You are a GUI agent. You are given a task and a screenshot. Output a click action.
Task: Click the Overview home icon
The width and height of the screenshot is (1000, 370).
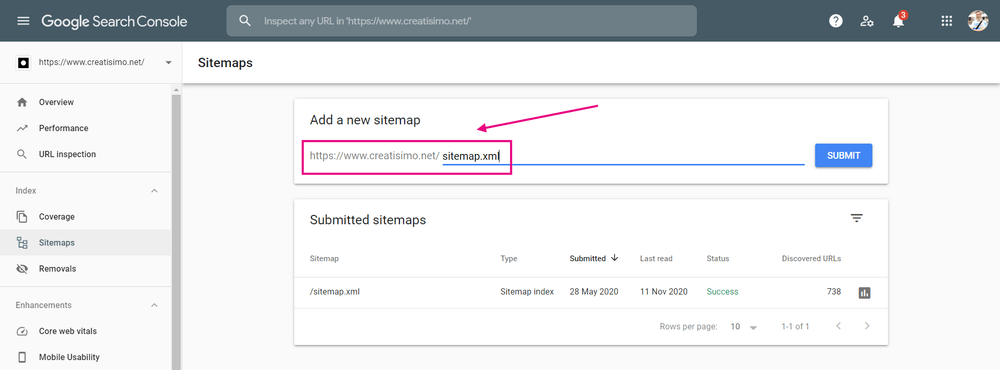tap(22, 102)
